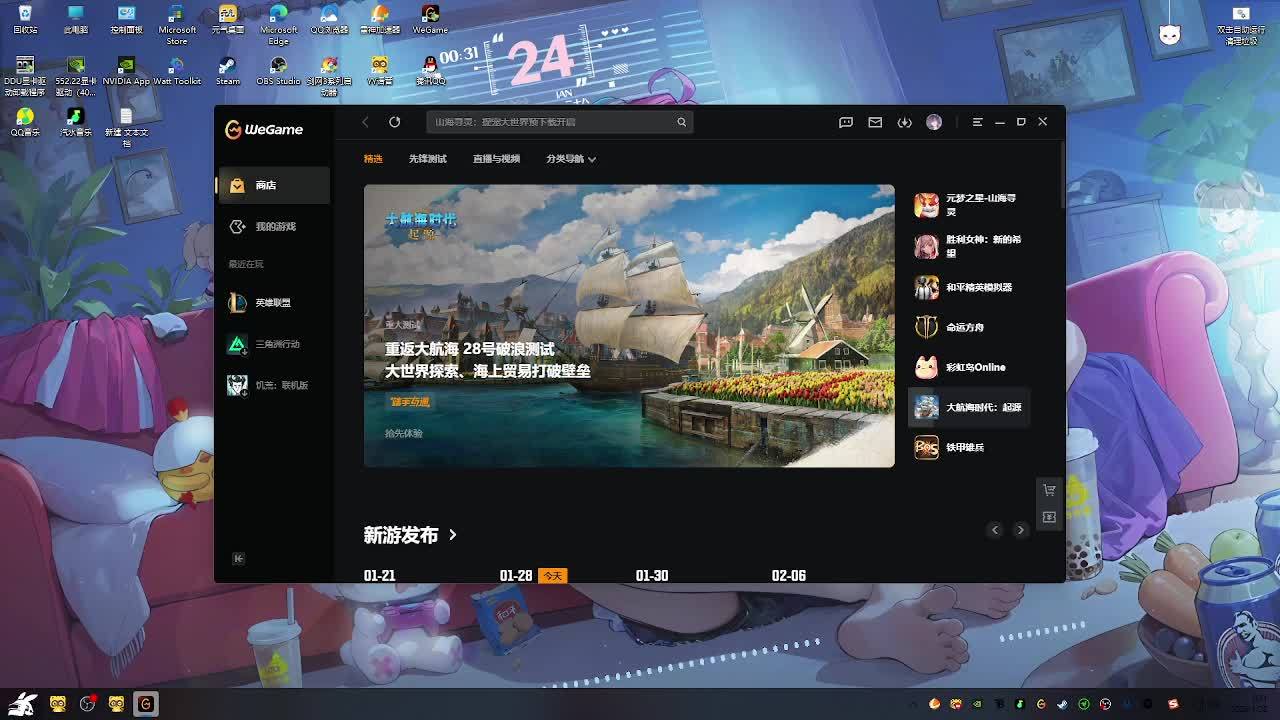Image resolution: width=1280 pixels, height=720 pixels.
Task: Expand the 分类导航 dropdown
Action: [x=571, y=159]
